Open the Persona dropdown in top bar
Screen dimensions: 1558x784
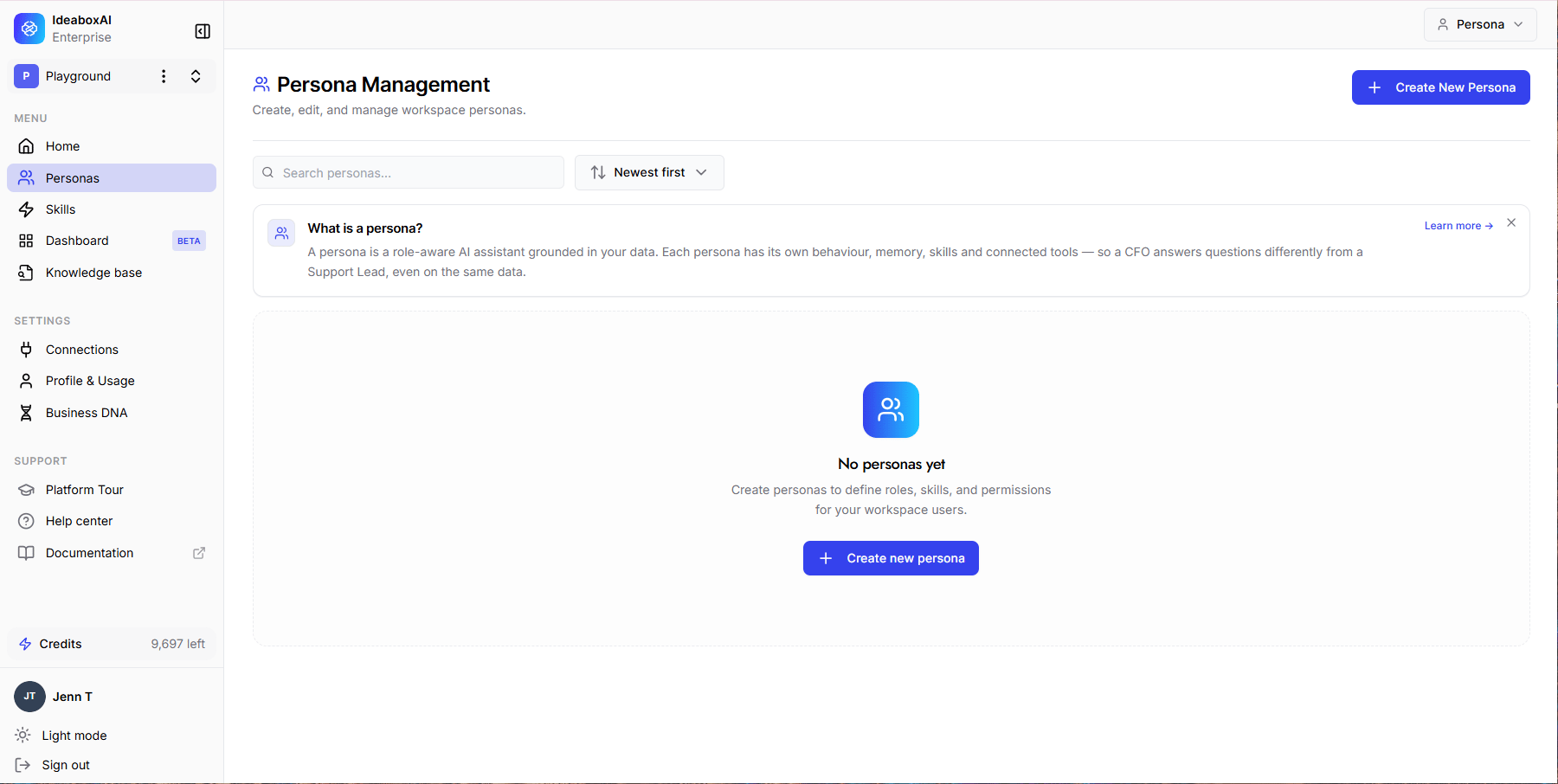[x=1480, y=24]
